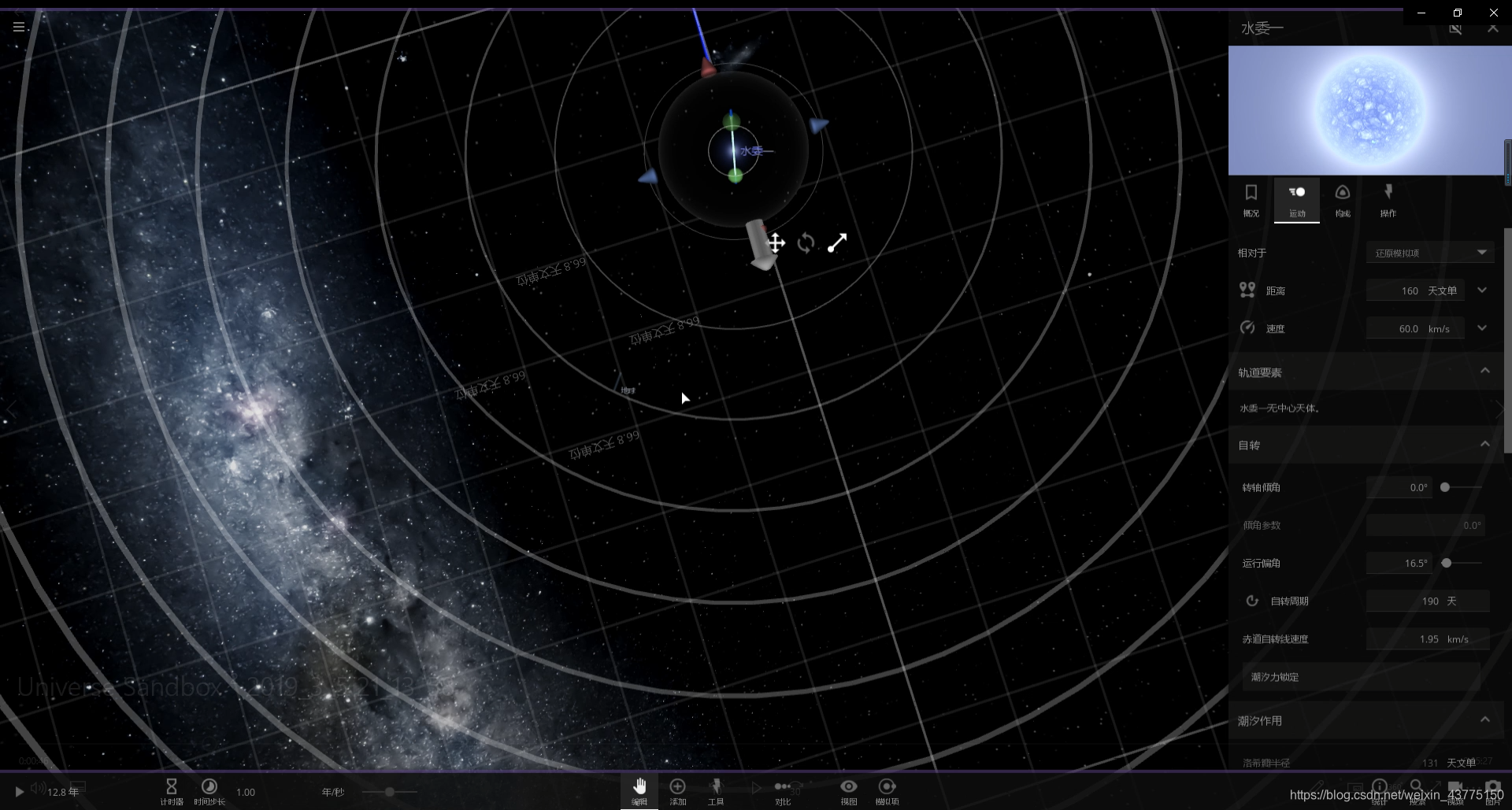Click the left blue triangle handle
This screenshot has height=810, width=1512.
point(648,176)
